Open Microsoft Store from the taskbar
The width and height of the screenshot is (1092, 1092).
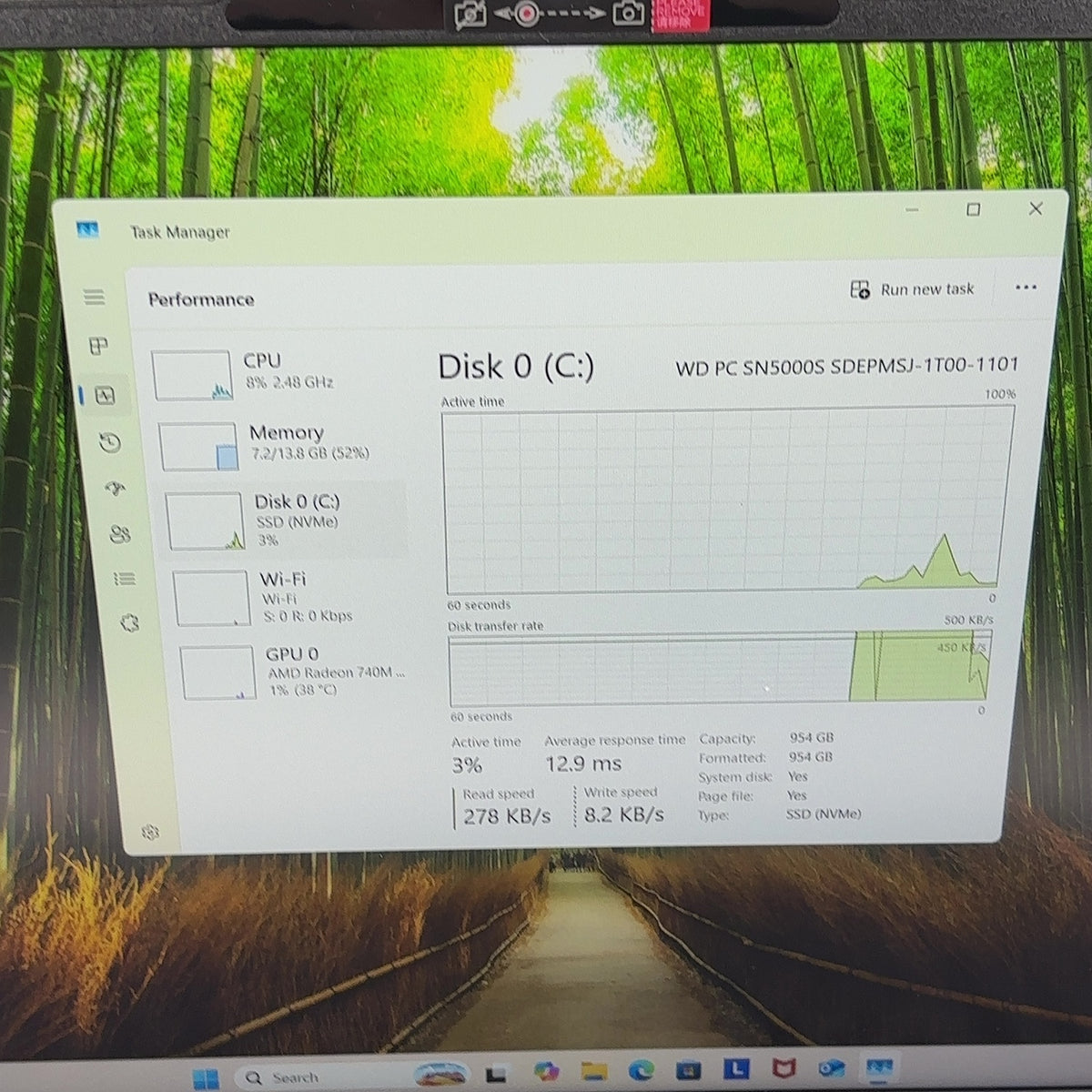689,1069
